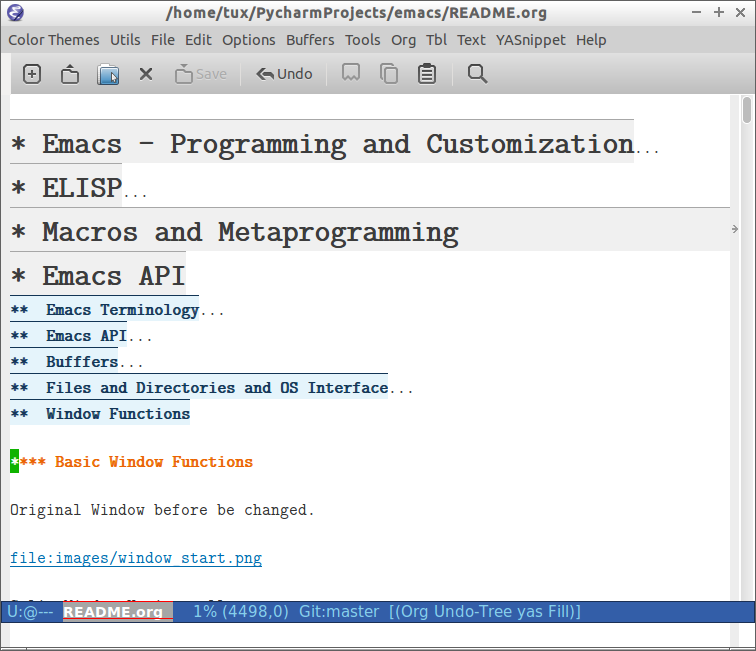Open the Tbl menu
Viewport: 756px width, 651px height.
(x=436, y=40)
